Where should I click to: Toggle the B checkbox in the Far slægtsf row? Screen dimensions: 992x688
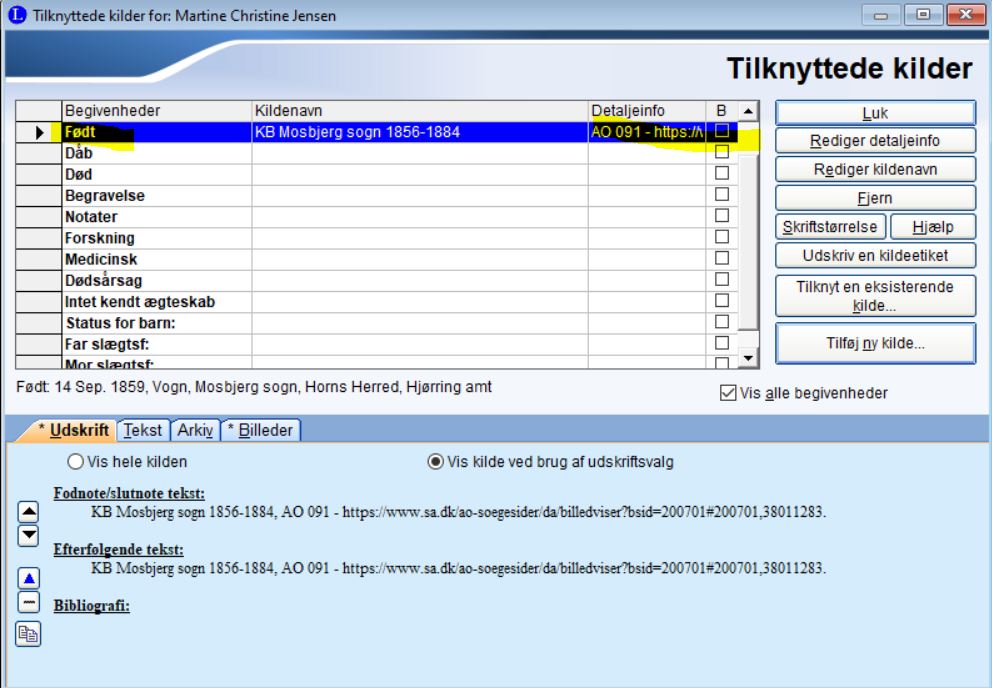pos(722,342)
